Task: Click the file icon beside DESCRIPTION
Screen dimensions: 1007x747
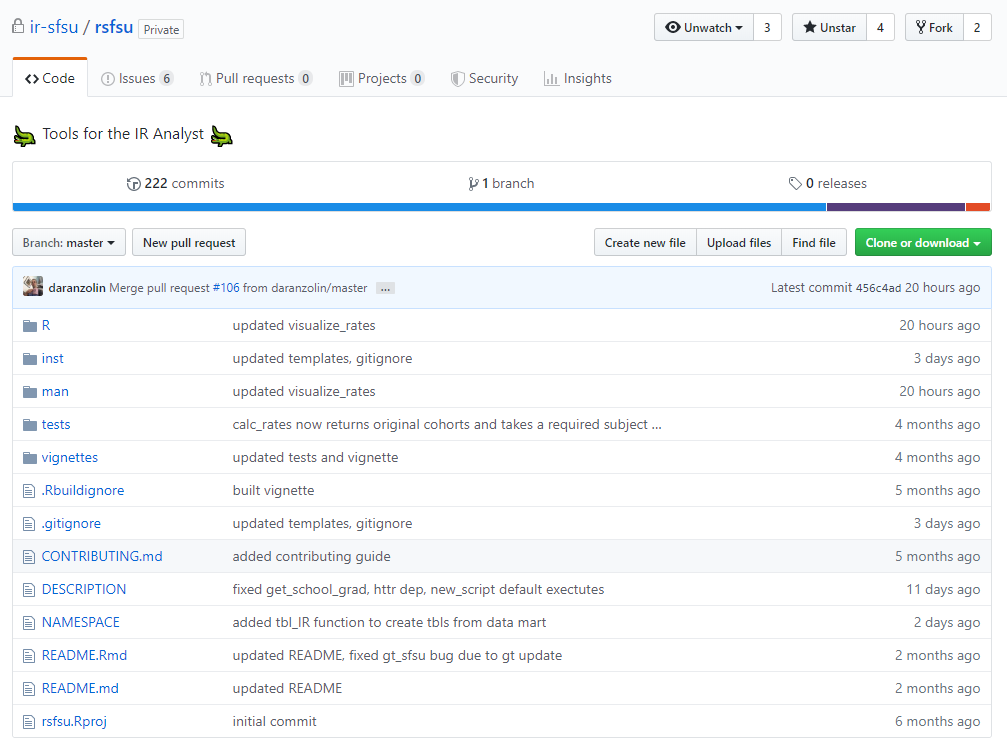Action: (29, 590)
